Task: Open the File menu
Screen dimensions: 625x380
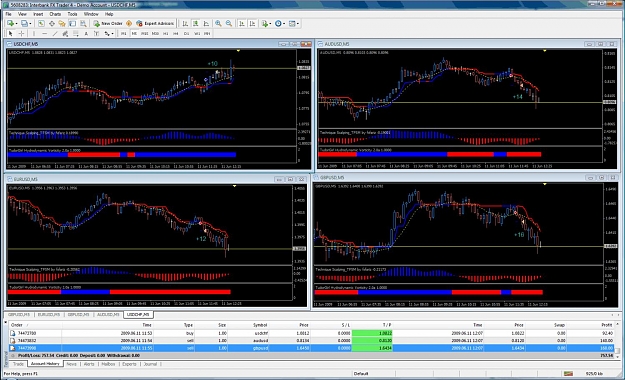Action: [x=8, y=14]
